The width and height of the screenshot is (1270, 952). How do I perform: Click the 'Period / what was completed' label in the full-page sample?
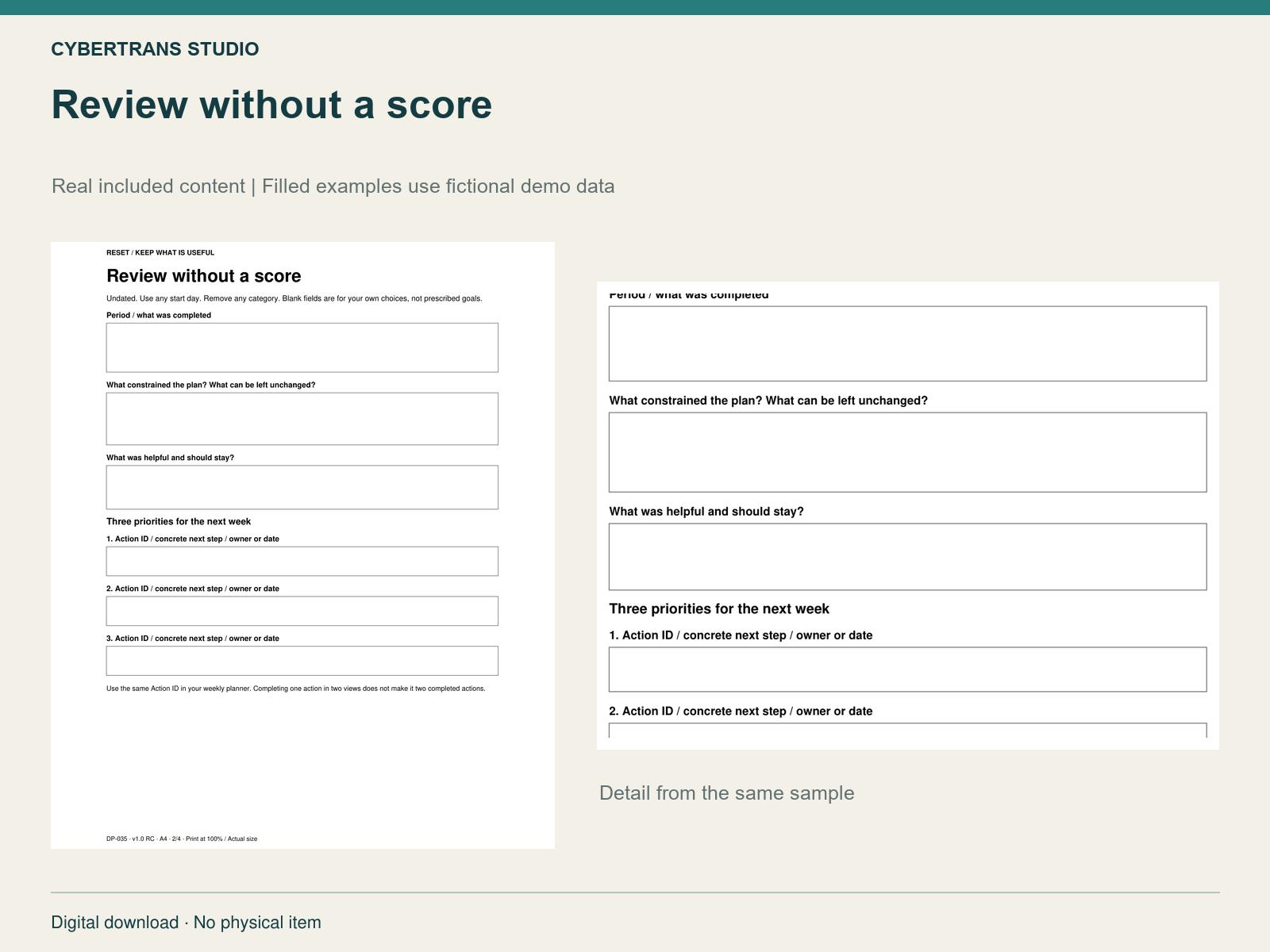click(159, 315)
